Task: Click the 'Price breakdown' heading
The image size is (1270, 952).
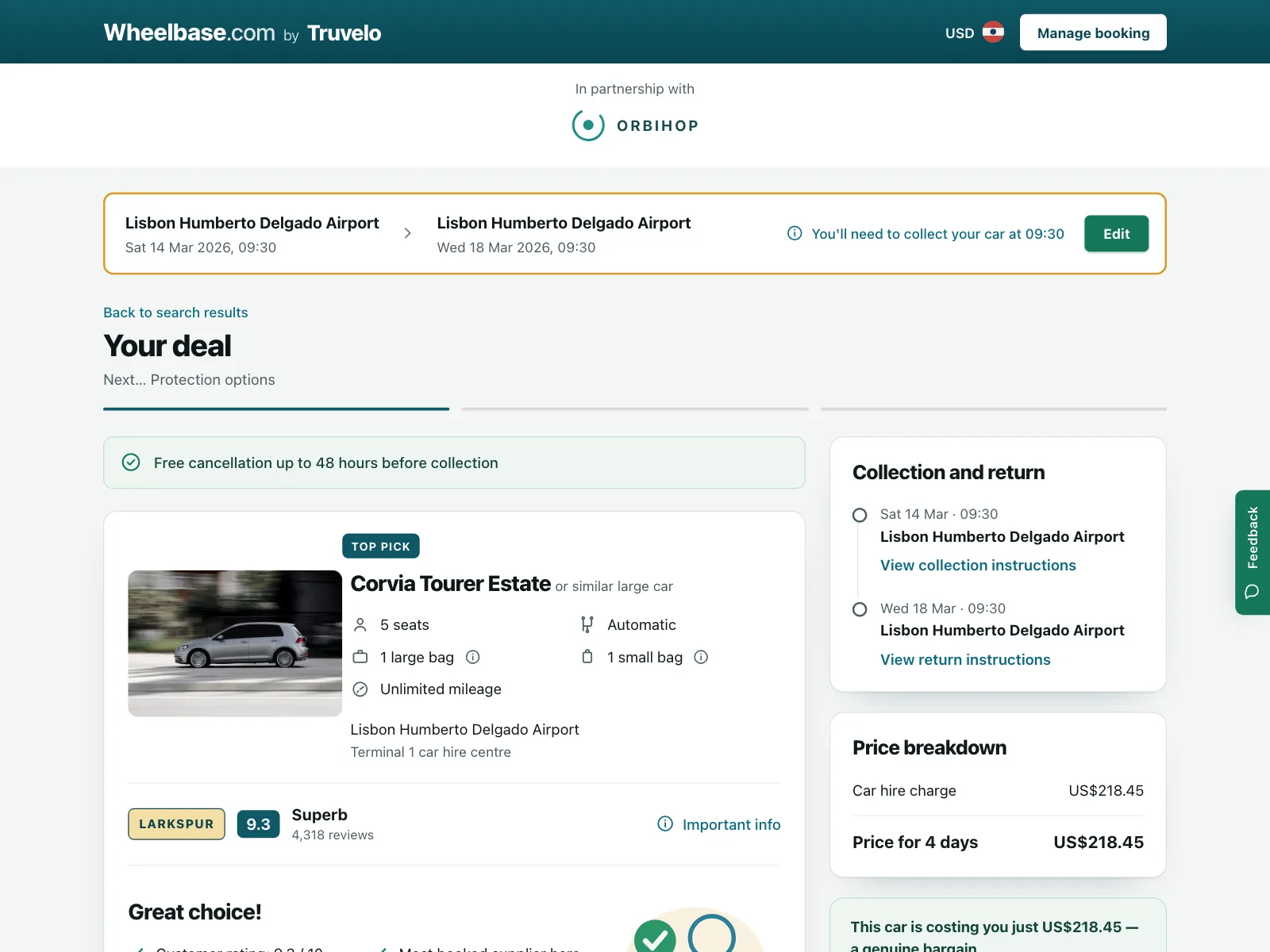Action: click(929, 748)
